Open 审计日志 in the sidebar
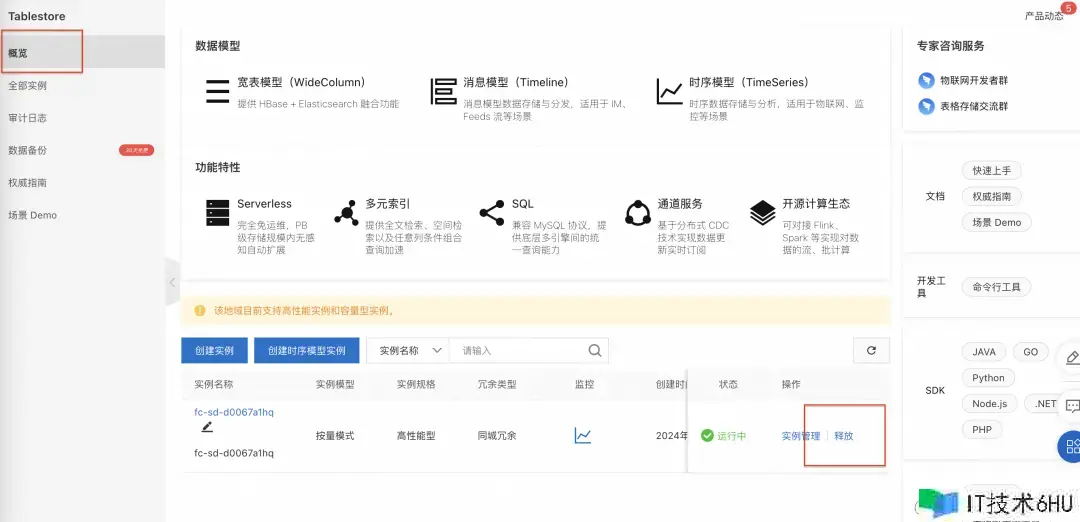Screen dimensions: 1080x522 [x=28, y=118]
